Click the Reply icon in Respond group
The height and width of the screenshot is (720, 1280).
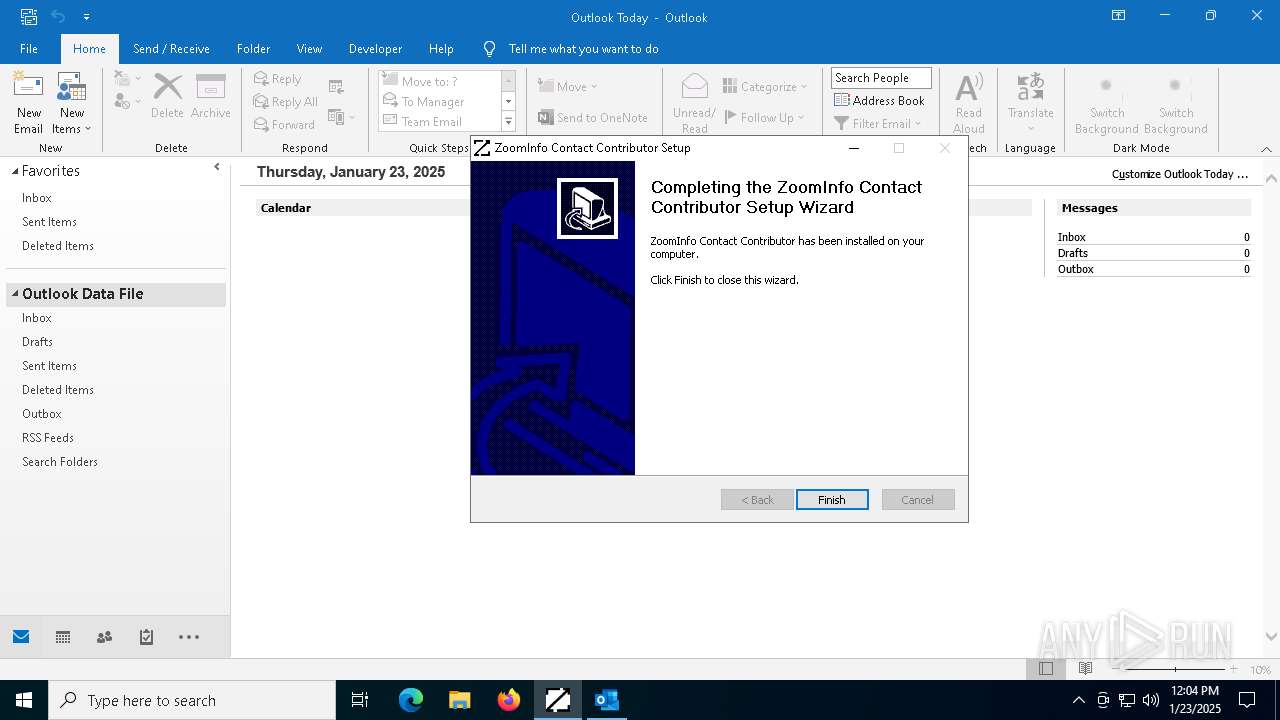point(277,79)
